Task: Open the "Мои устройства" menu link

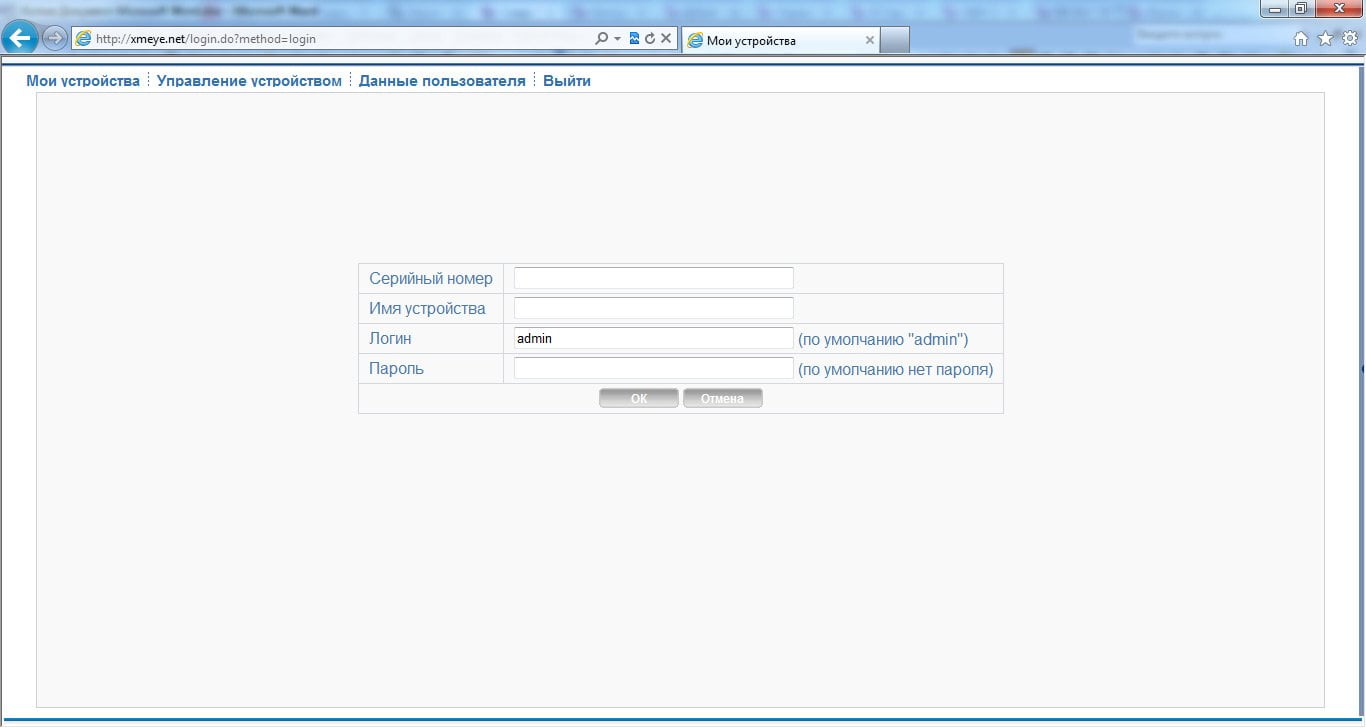Action: [x=83, y=81]
